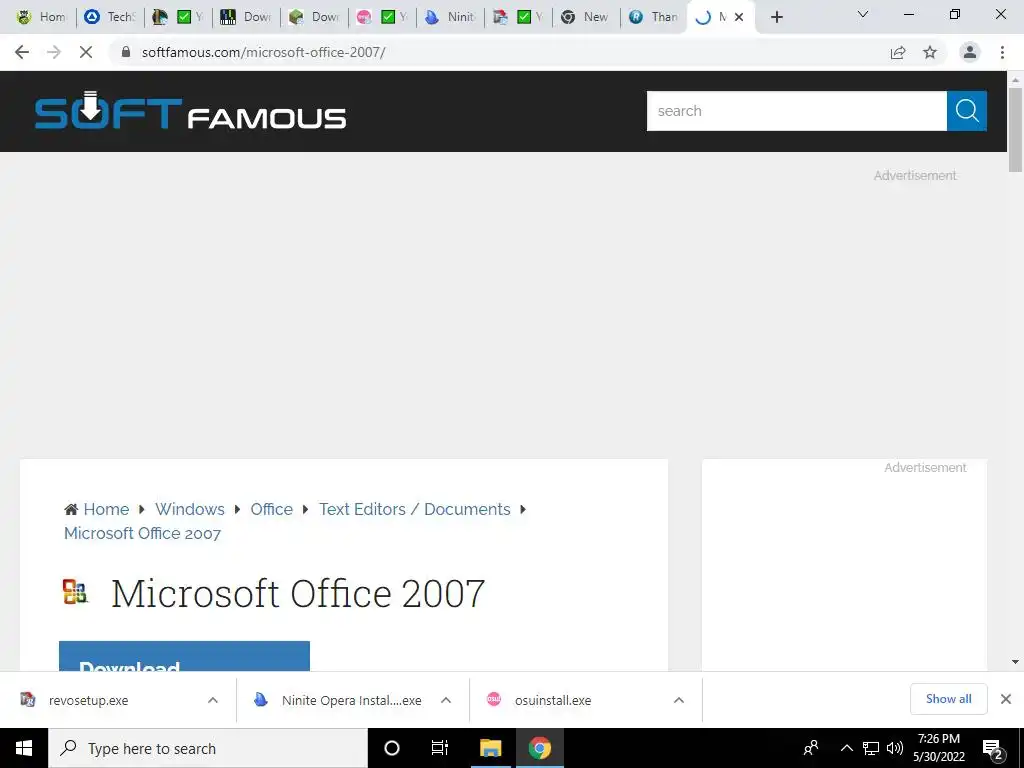Open the Office breadcrumb link

tap(272, 509)
